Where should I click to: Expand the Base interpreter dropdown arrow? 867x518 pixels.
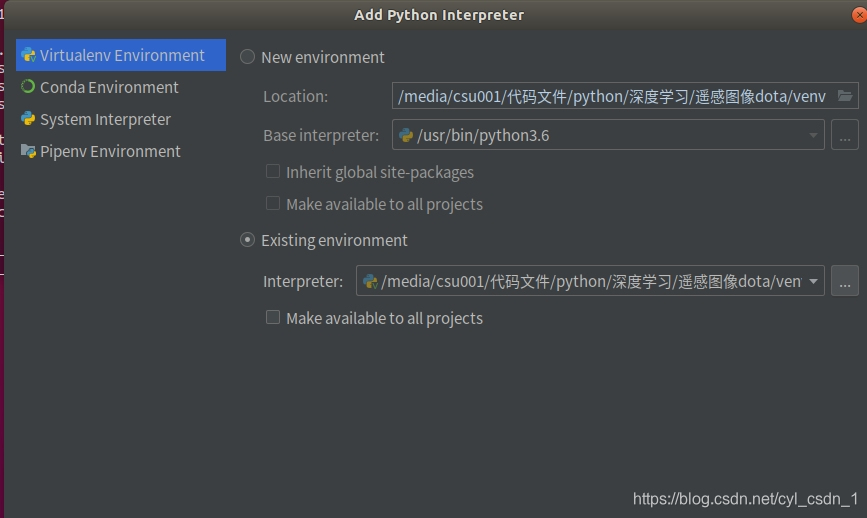click(x=813, y=135)
